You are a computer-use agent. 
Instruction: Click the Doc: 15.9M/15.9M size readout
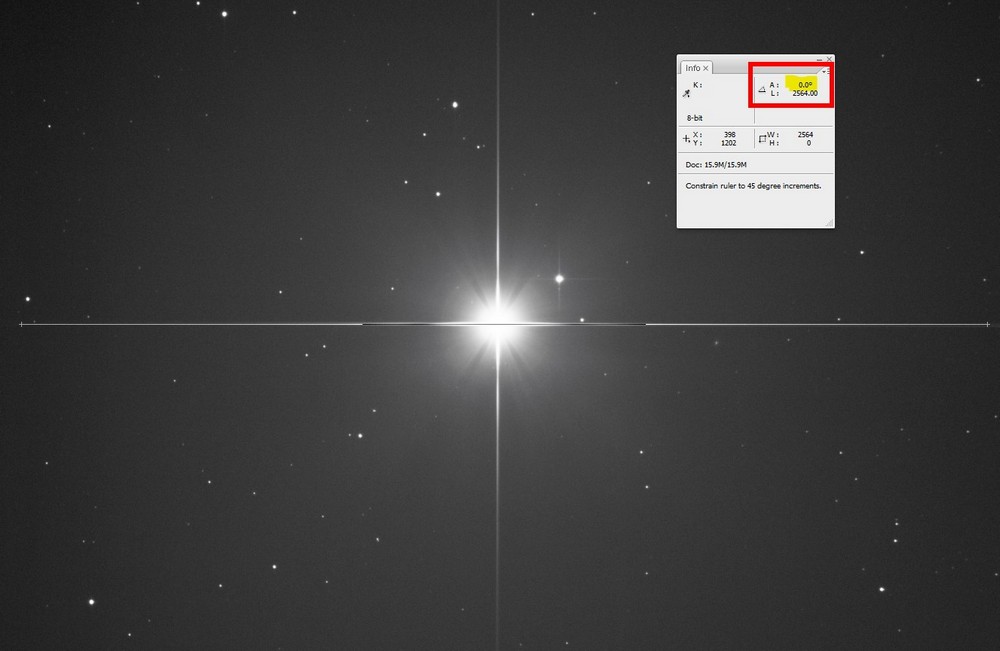pos(718,163)
